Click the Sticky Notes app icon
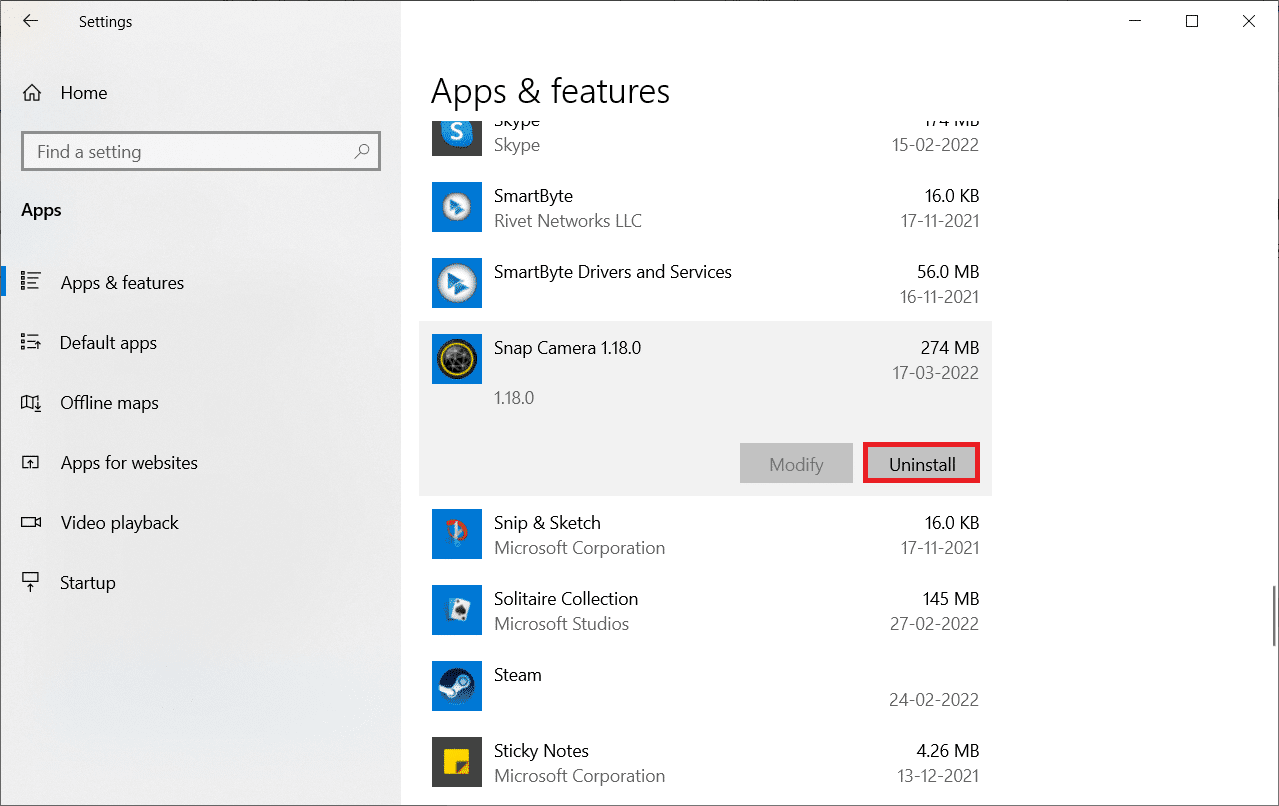Image resolution: width=1279 pixels, height=806 pixels. point(456,762)
